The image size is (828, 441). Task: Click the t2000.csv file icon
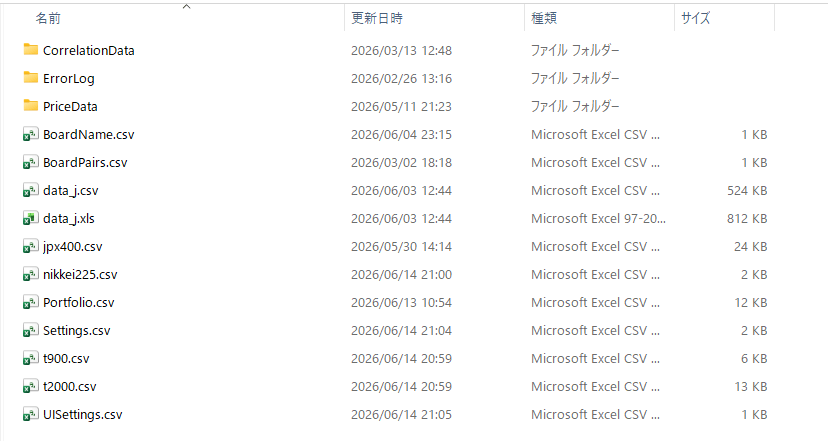[31, 386]
